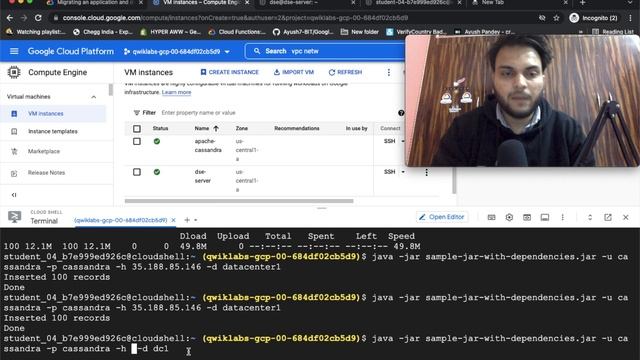Maximize or restore the Cloud Shell panel
The width and height of the screenshot is (640, 360).
pyautogui.click(x=590, y=217)
